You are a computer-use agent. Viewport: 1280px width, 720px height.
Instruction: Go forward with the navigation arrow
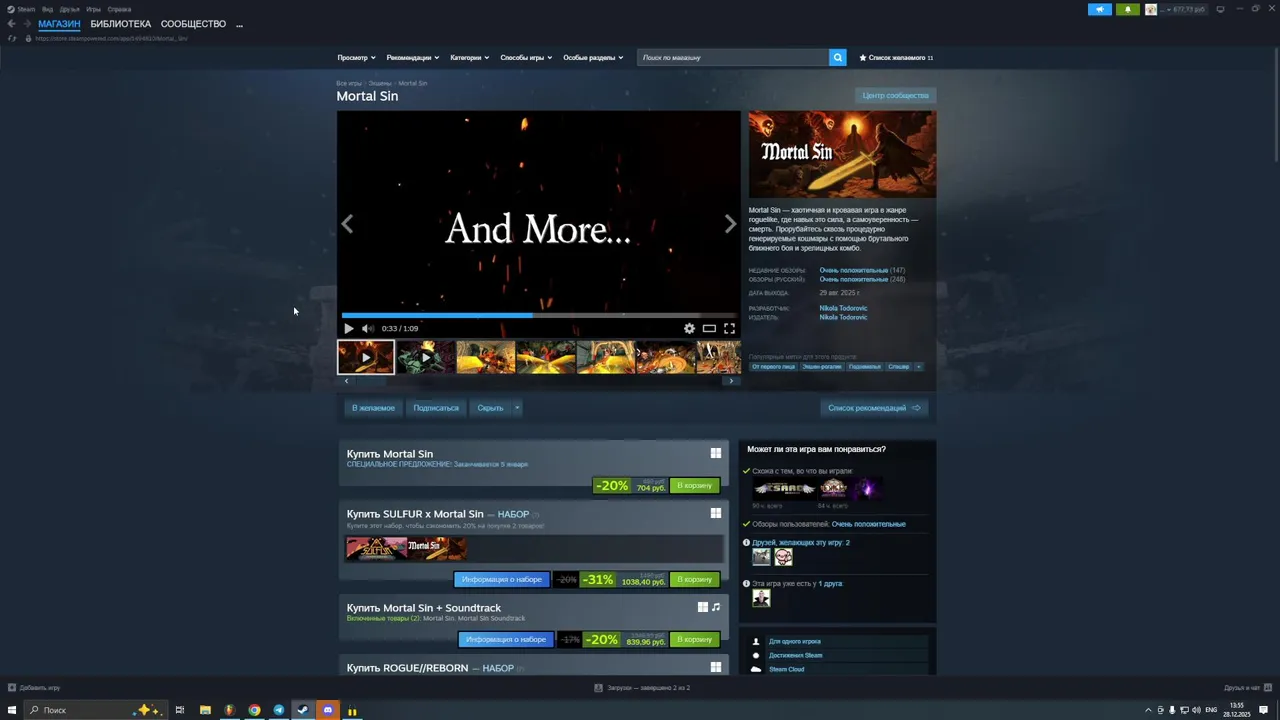[26, 24]
